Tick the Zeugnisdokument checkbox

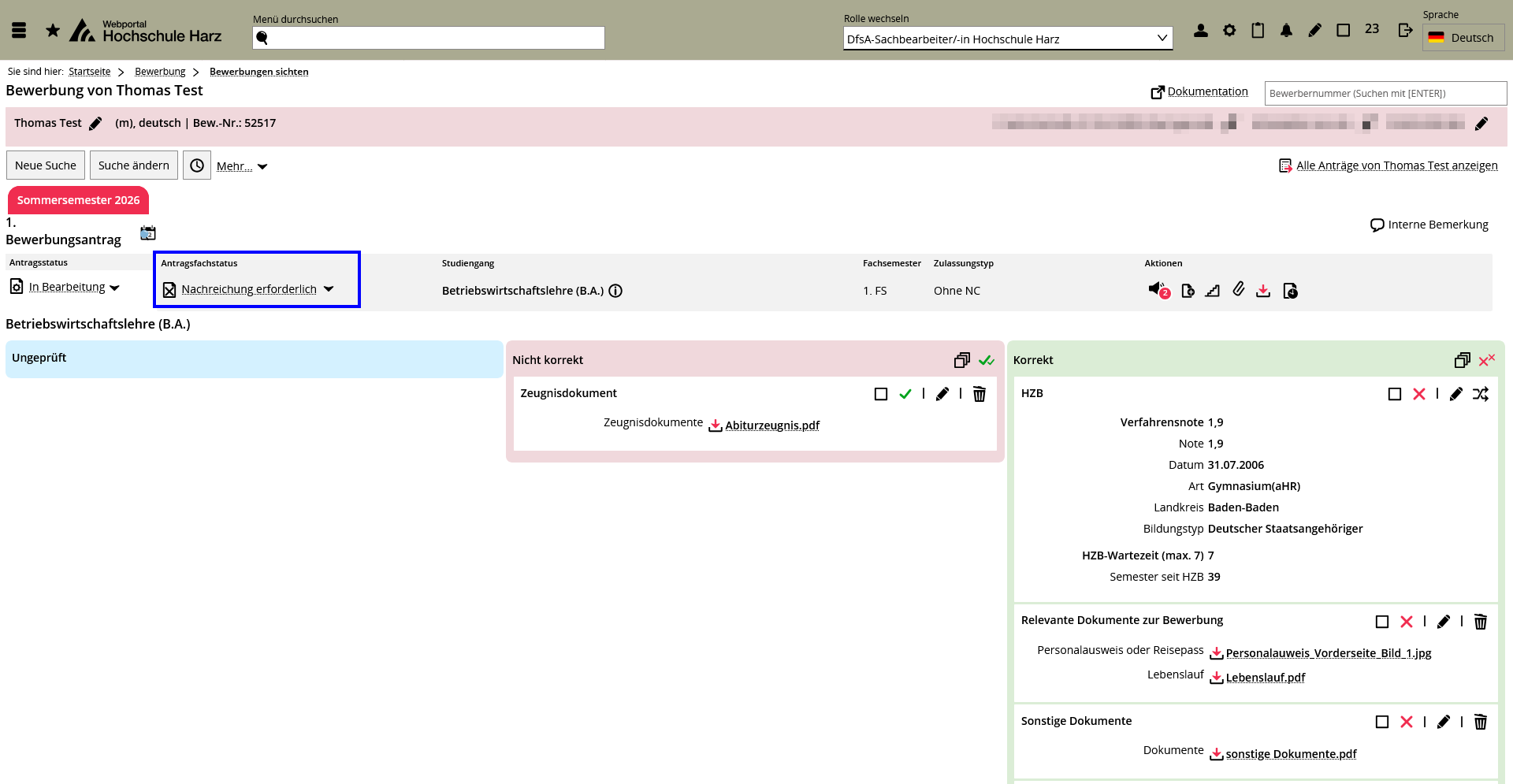[881, 394]
